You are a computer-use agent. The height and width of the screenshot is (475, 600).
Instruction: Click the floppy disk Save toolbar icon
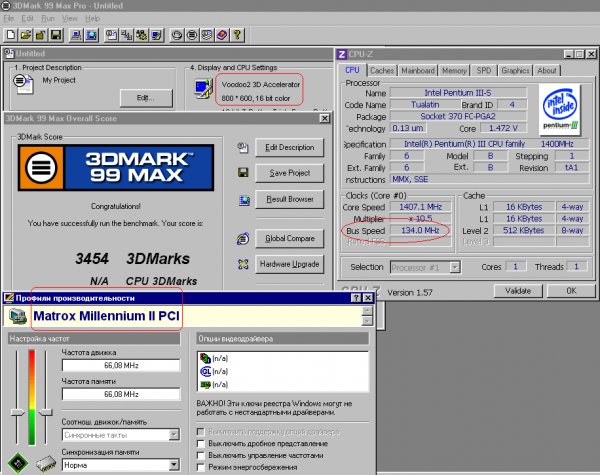click(56, 35)
